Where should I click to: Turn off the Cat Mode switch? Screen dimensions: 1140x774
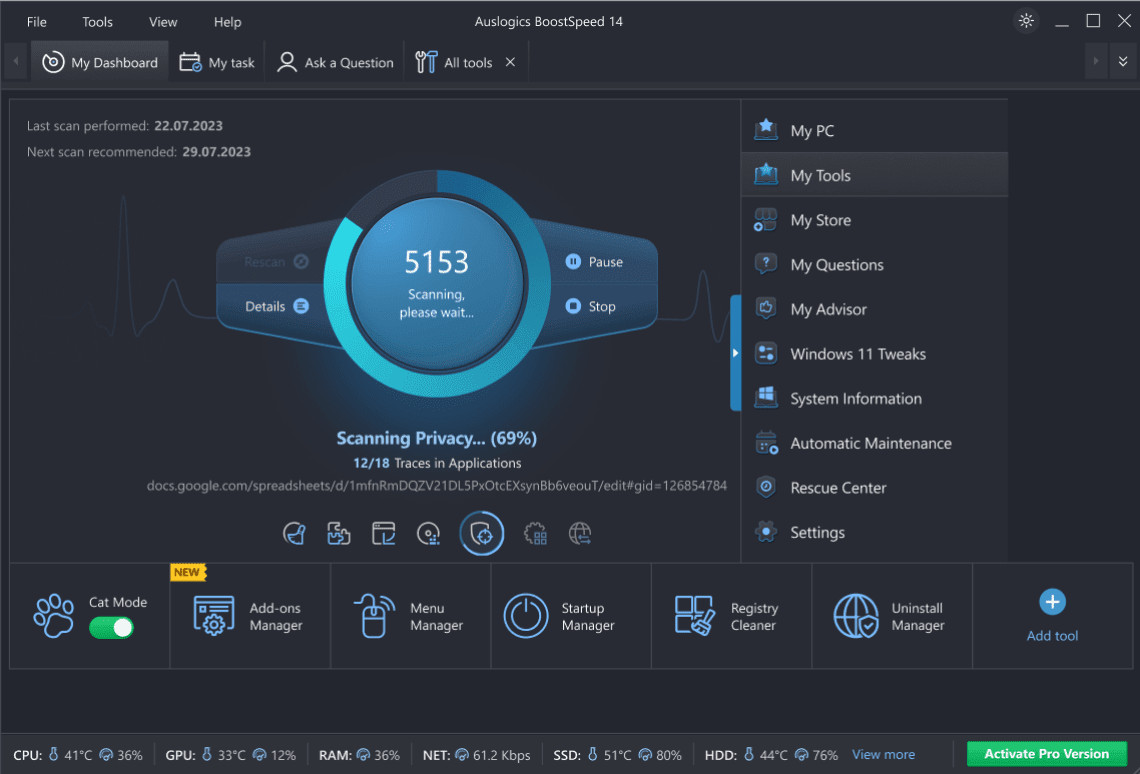(111, 628)
